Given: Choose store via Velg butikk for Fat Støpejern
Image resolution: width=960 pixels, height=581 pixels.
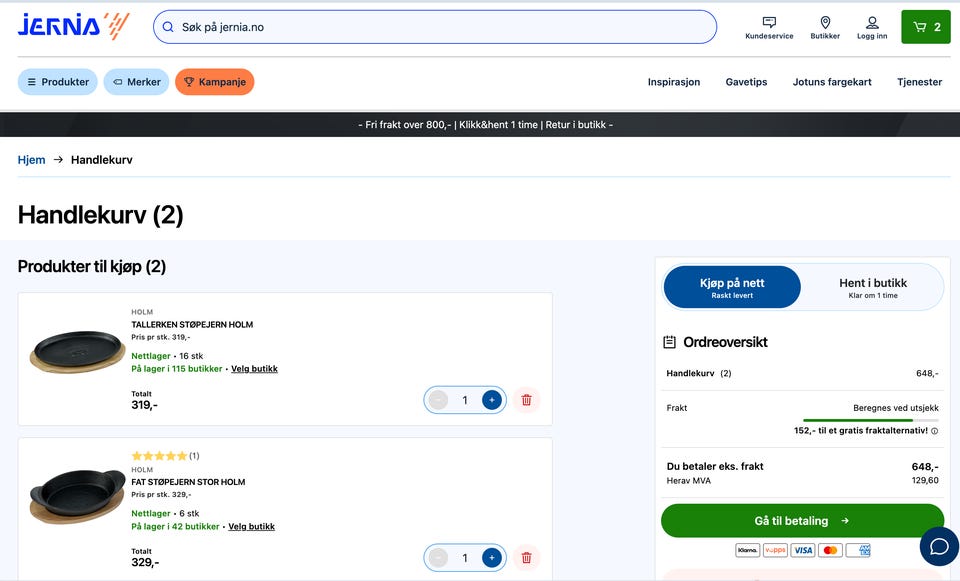Looking at the screenshot, I should 252,527.
